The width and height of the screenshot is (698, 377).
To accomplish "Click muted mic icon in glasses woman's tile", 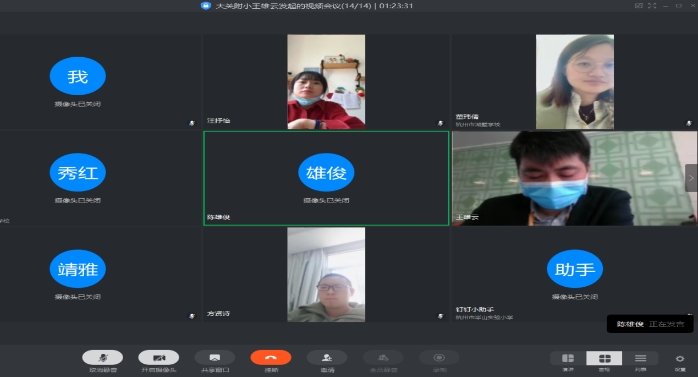I will 689,123.
